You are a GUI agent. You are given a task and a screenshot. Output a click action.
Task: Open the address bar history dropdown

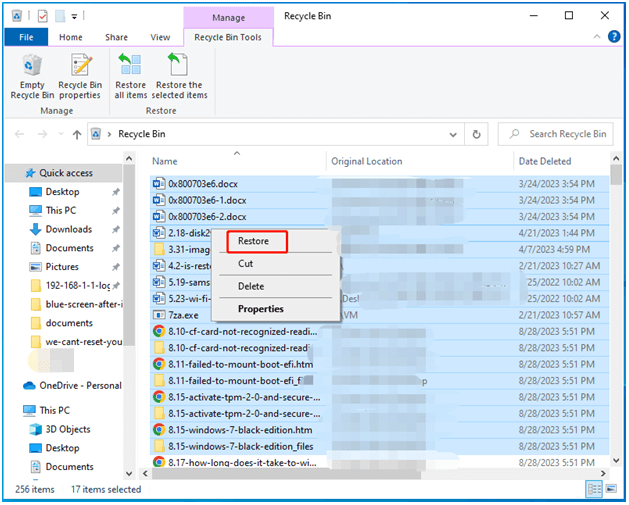[453, 135]
